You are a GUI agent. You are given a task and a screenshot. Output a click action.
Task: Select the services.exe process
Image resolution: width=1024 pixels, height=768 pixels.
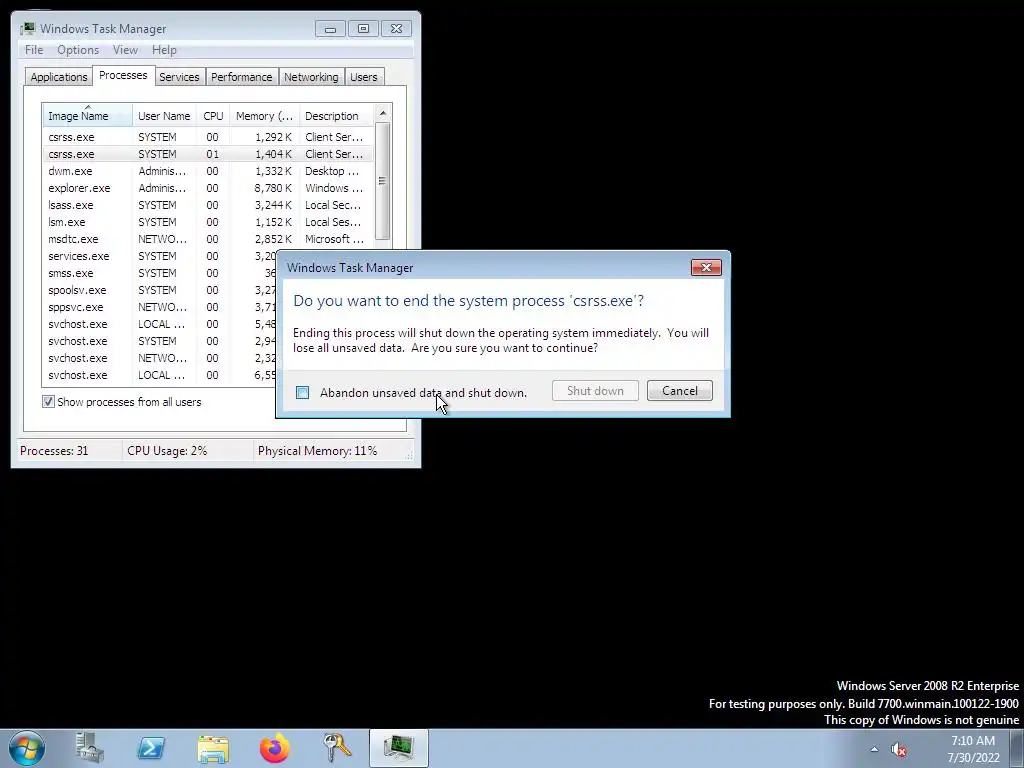click(159, 256)
